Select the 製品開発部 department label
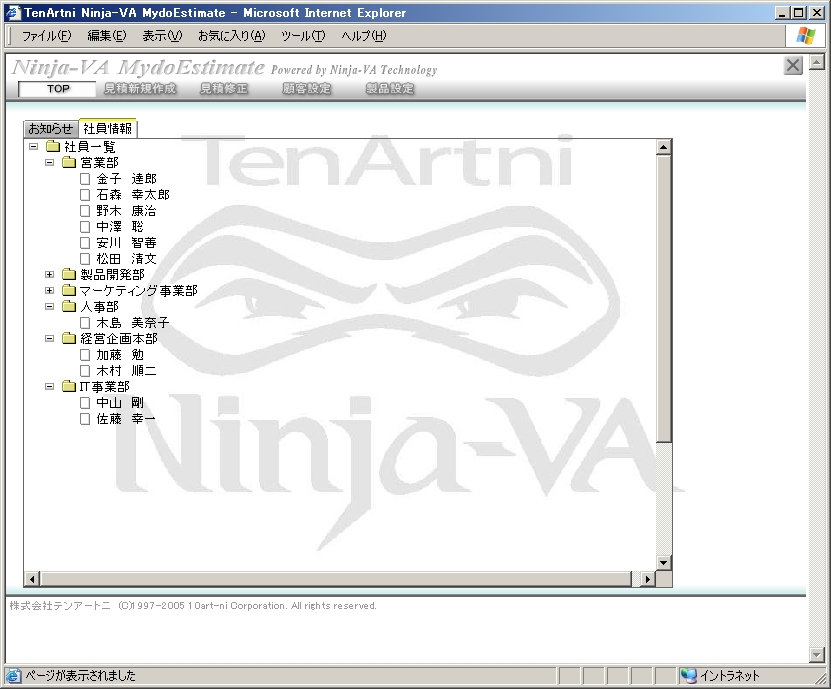The width and height of the screenshot is (831, 689). [112, 275]
